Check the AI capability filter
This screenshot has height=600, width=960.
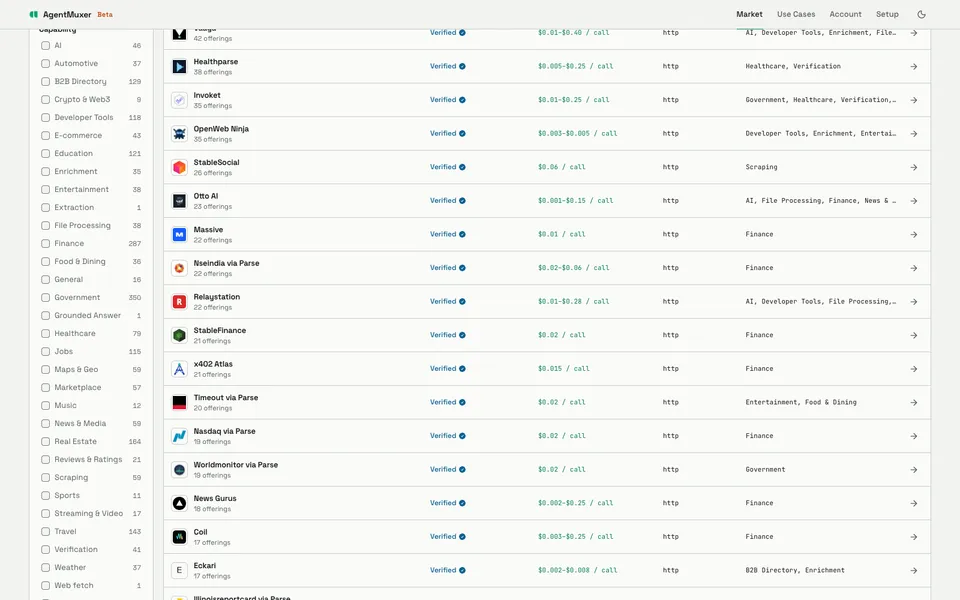point(45,45)
